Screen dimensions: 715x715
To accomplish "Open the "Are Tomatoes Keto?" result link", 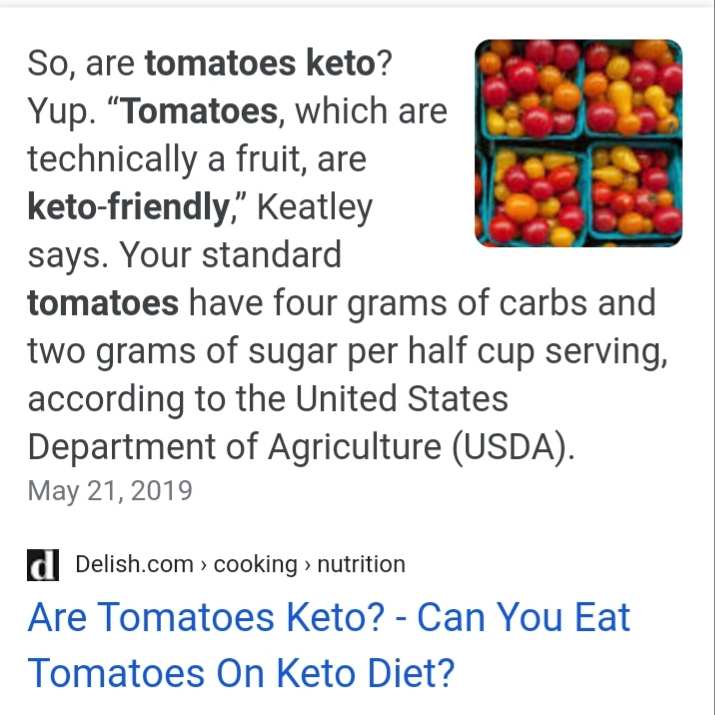I will coord(328,644).
